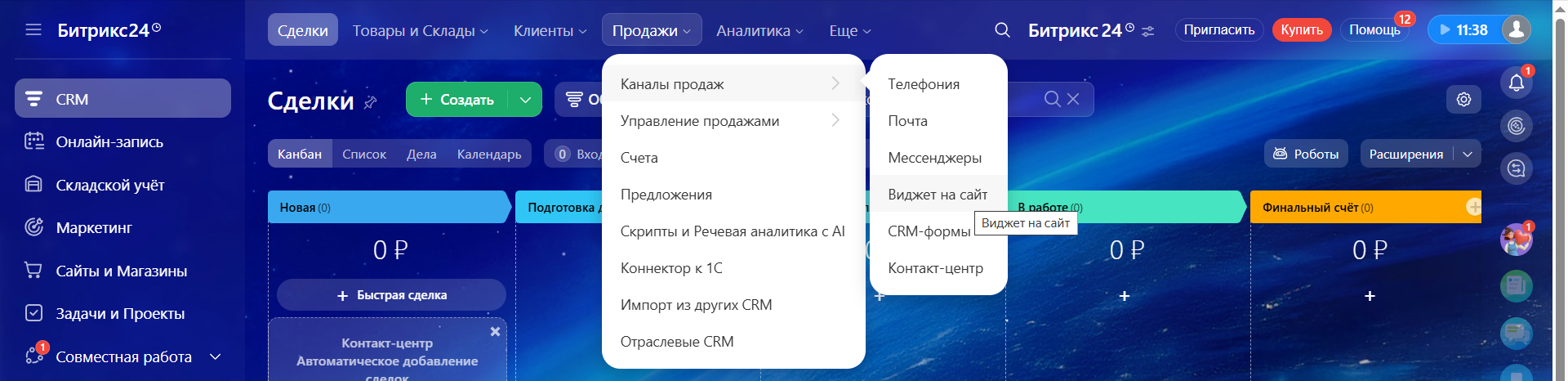Expand Совместная работа in sidebar
This screenshot has width=1568, height=381.
[216, 356]
